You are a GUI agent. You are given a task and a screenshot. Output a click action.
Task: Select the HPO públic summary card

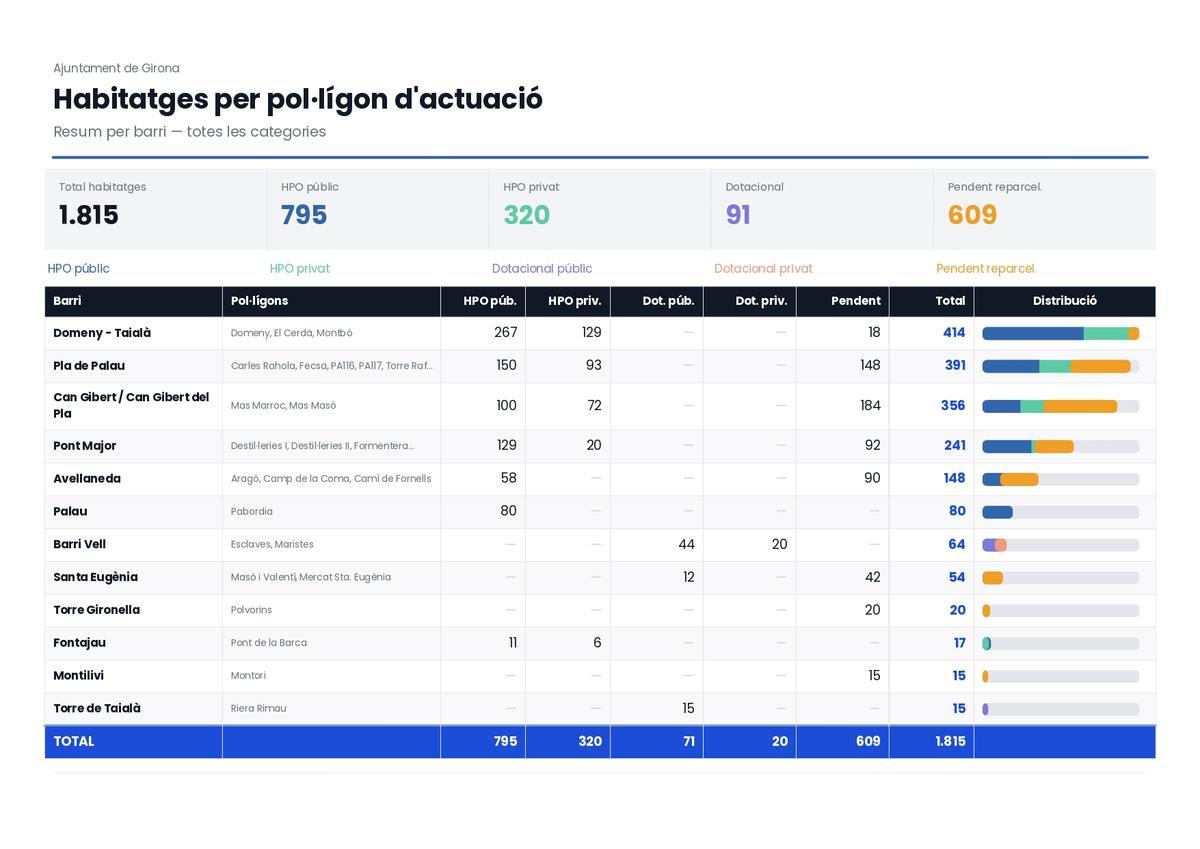tap(378, 209)
